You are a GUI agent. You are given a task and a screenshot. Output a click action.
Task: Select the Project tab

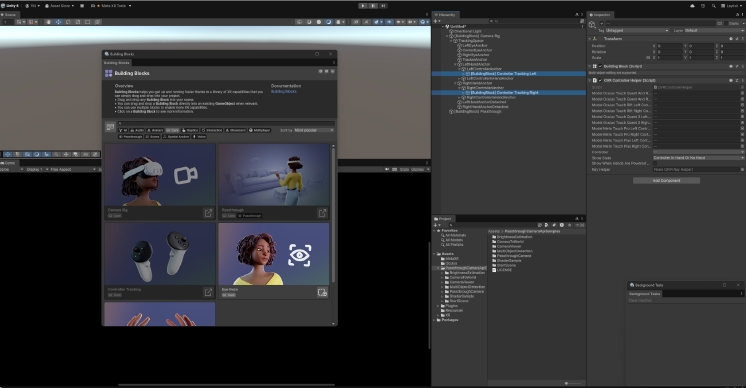(x=443, y=219)
